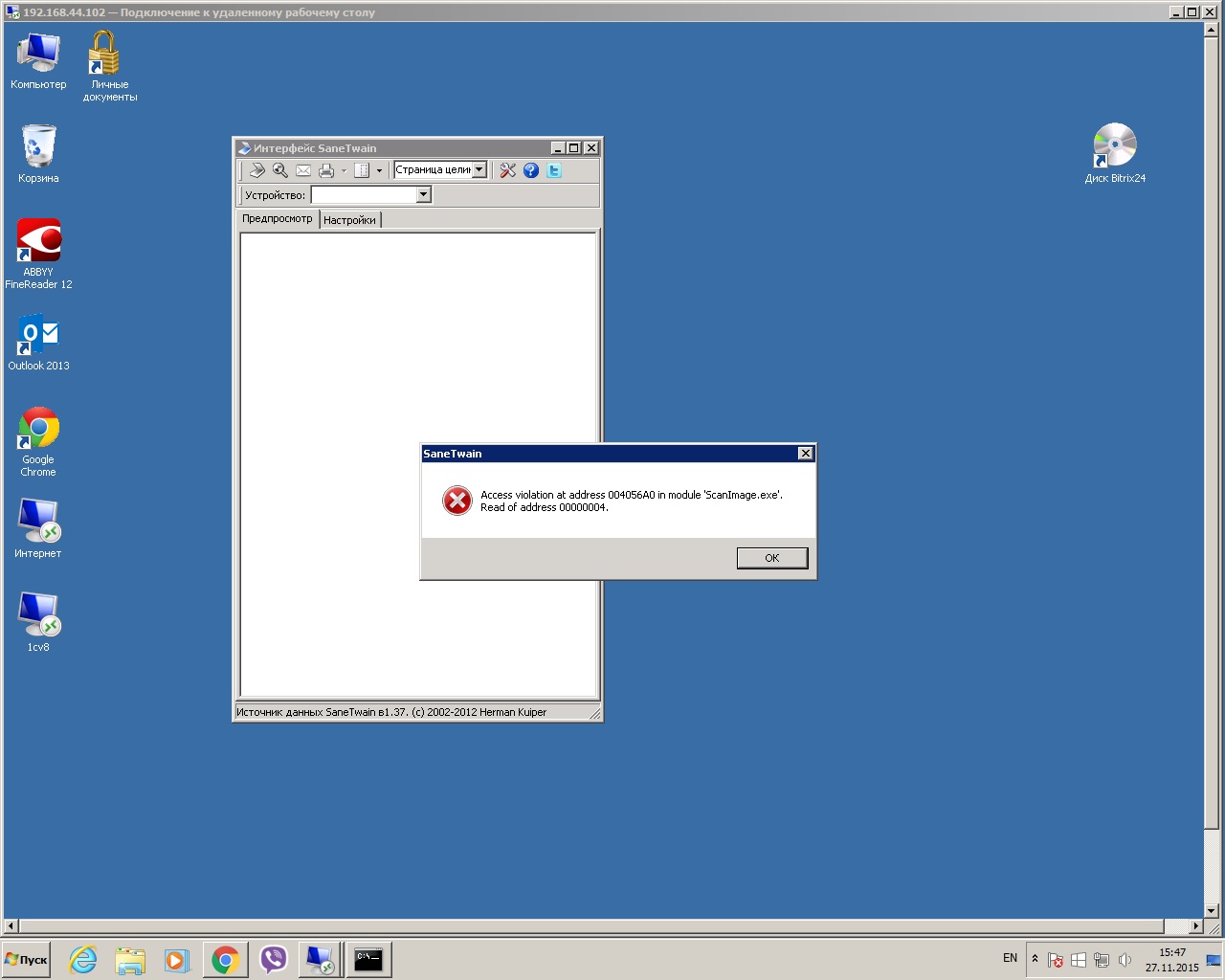Switch to the 'Настройки' tab
The width and height of the screenshot is (1225, 980).
coord(349,220)
